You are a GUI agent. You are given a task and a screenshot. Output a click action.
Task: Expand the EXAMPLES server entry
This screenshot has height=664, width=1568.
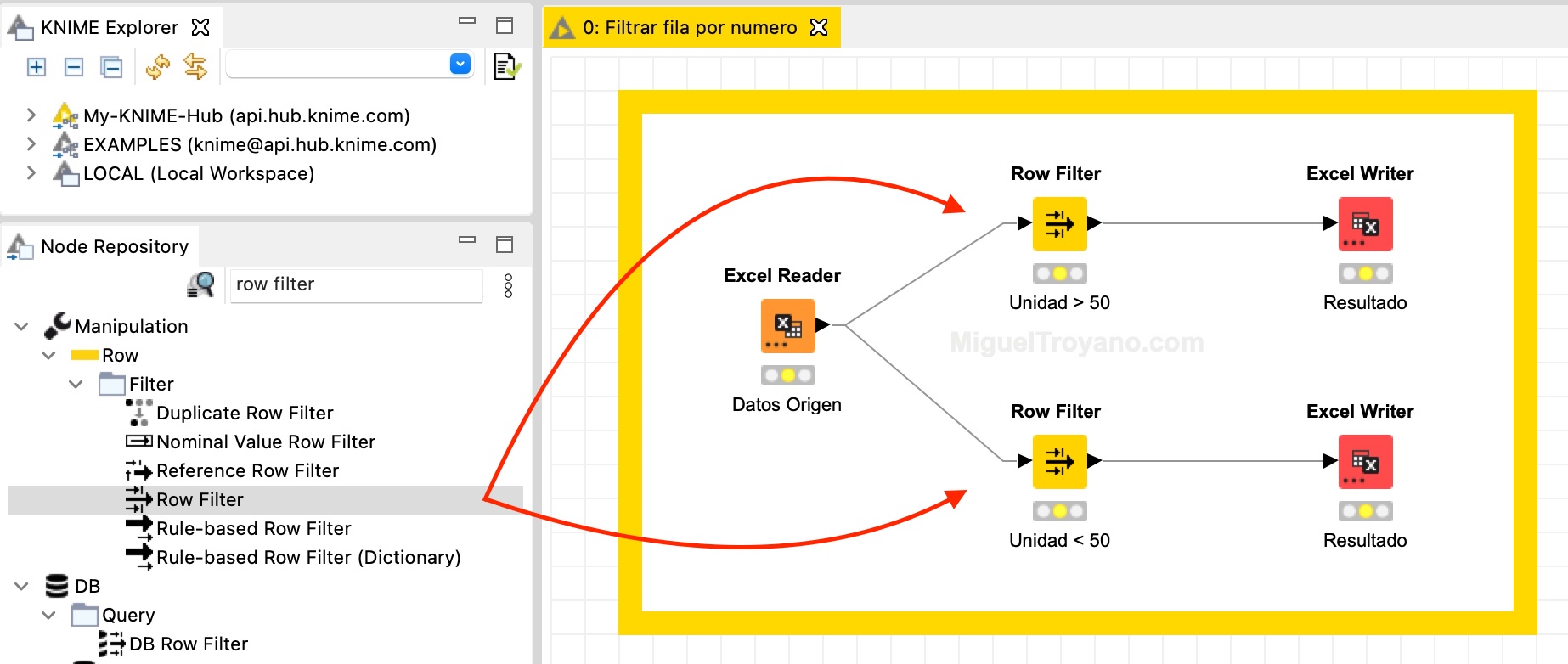coord(31,143)
